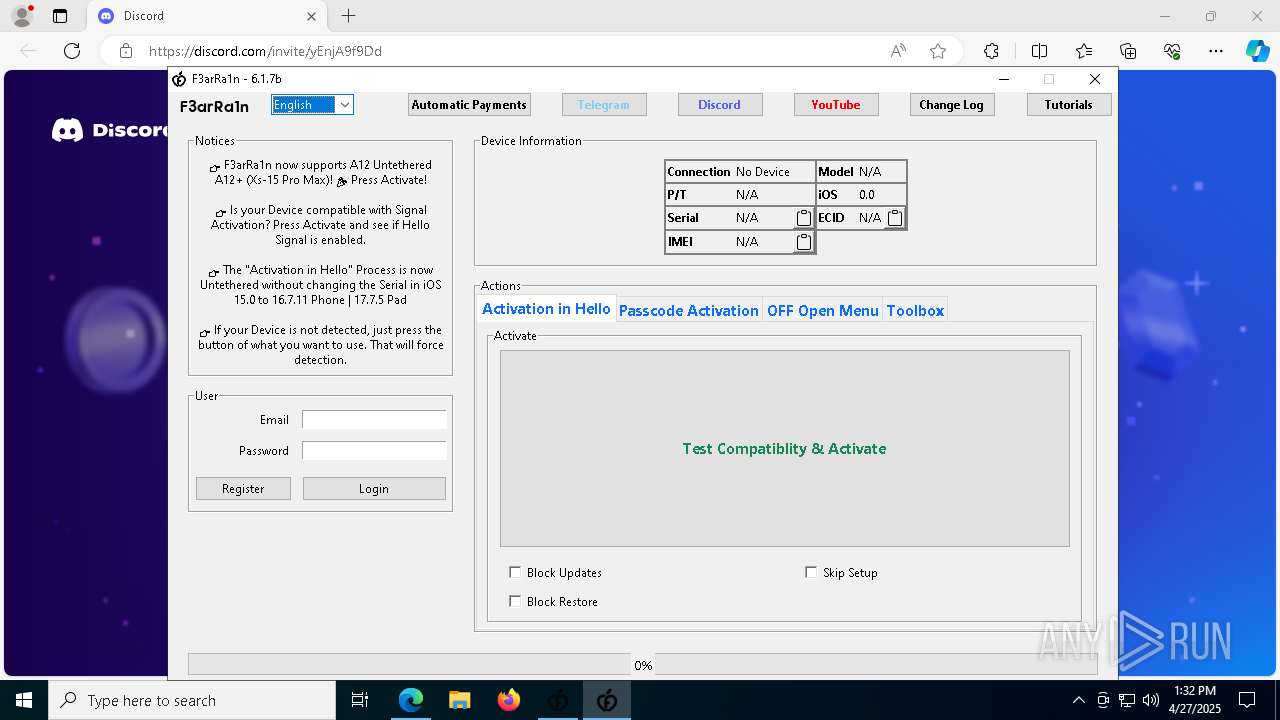Click the Telegram button
Viewport: 1280px width, 720px height.
604,105
